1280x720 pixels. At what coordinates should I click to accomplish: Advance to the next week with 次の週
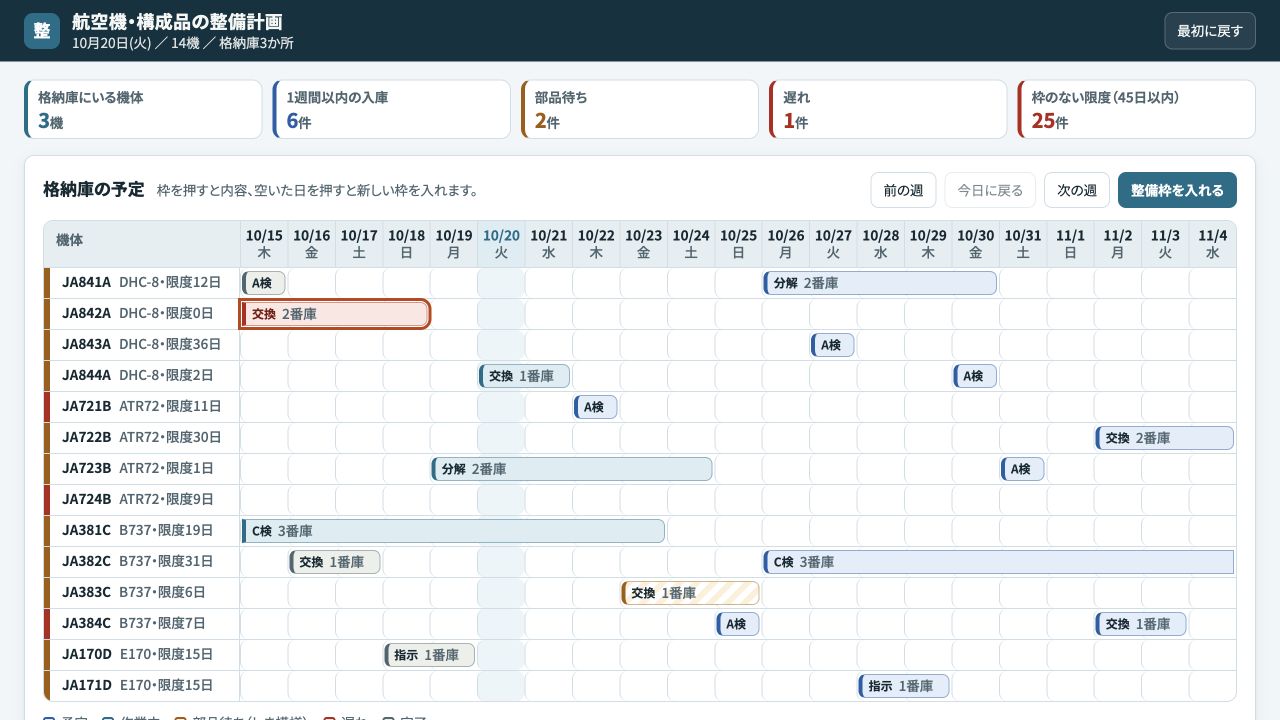point(1077,190)
